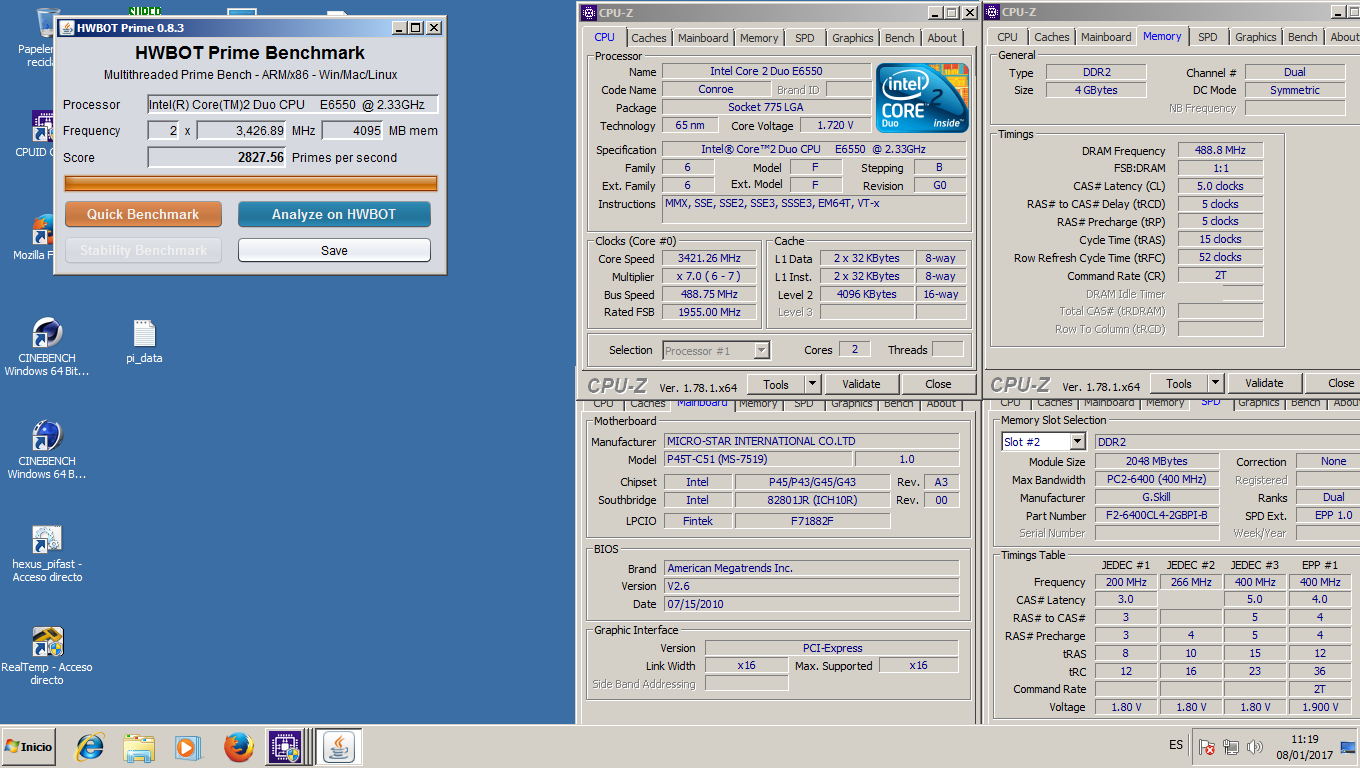Open the volume speaker tray icon
Image resolution: width=1360 pixels, height=768 pixels.
pyautogui.click(x=1254, y=747)
